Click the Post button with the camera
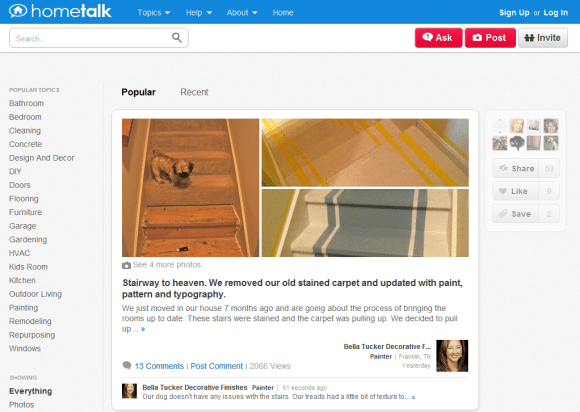 (490, 38)
